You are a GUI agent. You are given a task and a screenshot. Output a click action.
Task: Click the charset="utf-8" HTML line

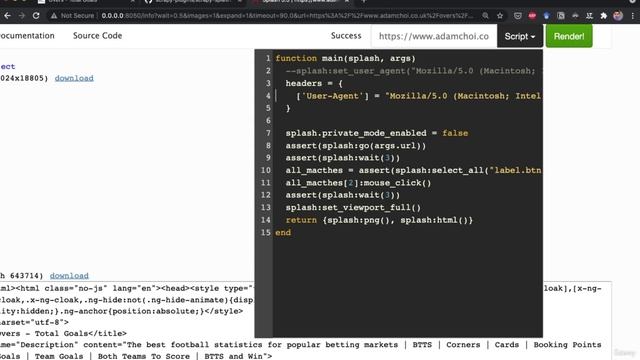click(x=34, y=322)
